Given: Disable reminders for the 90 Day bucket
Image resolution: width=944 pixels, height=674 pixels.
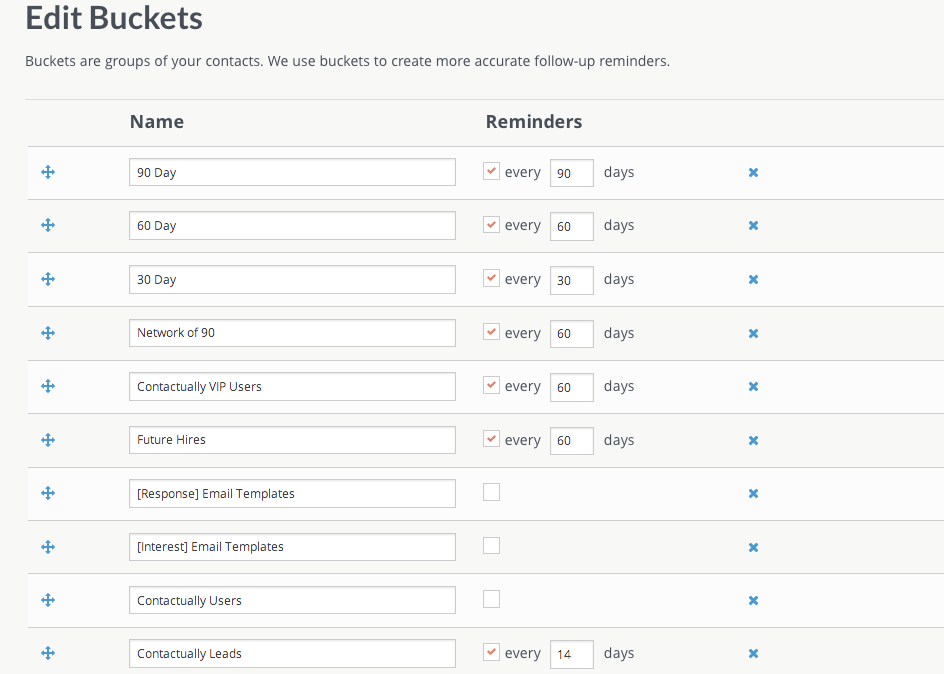Looking at the screenshot, I should [491, 171].
